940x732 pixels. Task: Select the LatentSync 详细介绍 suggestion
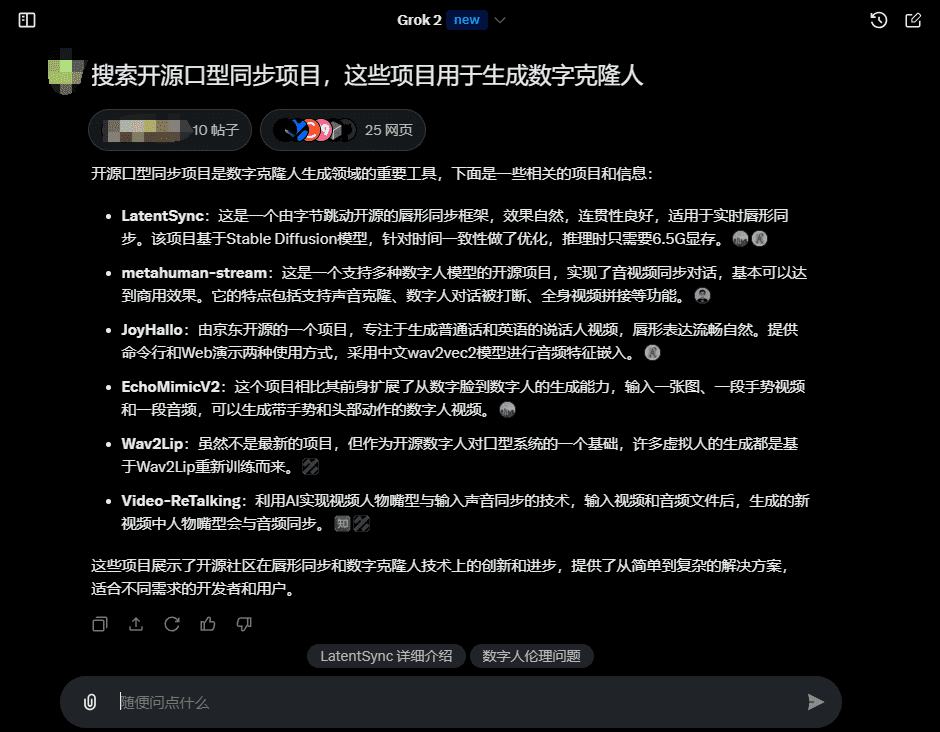pos(386,657)
